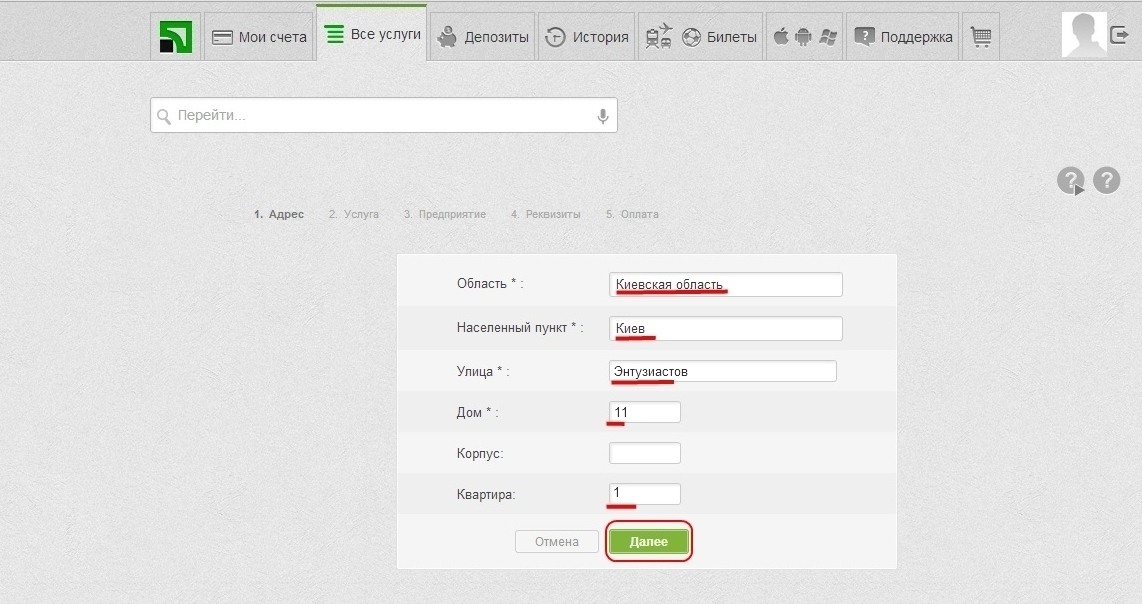Click the empty Корпус field
Screen dimensions: 1143x604
tap(645, 453)
